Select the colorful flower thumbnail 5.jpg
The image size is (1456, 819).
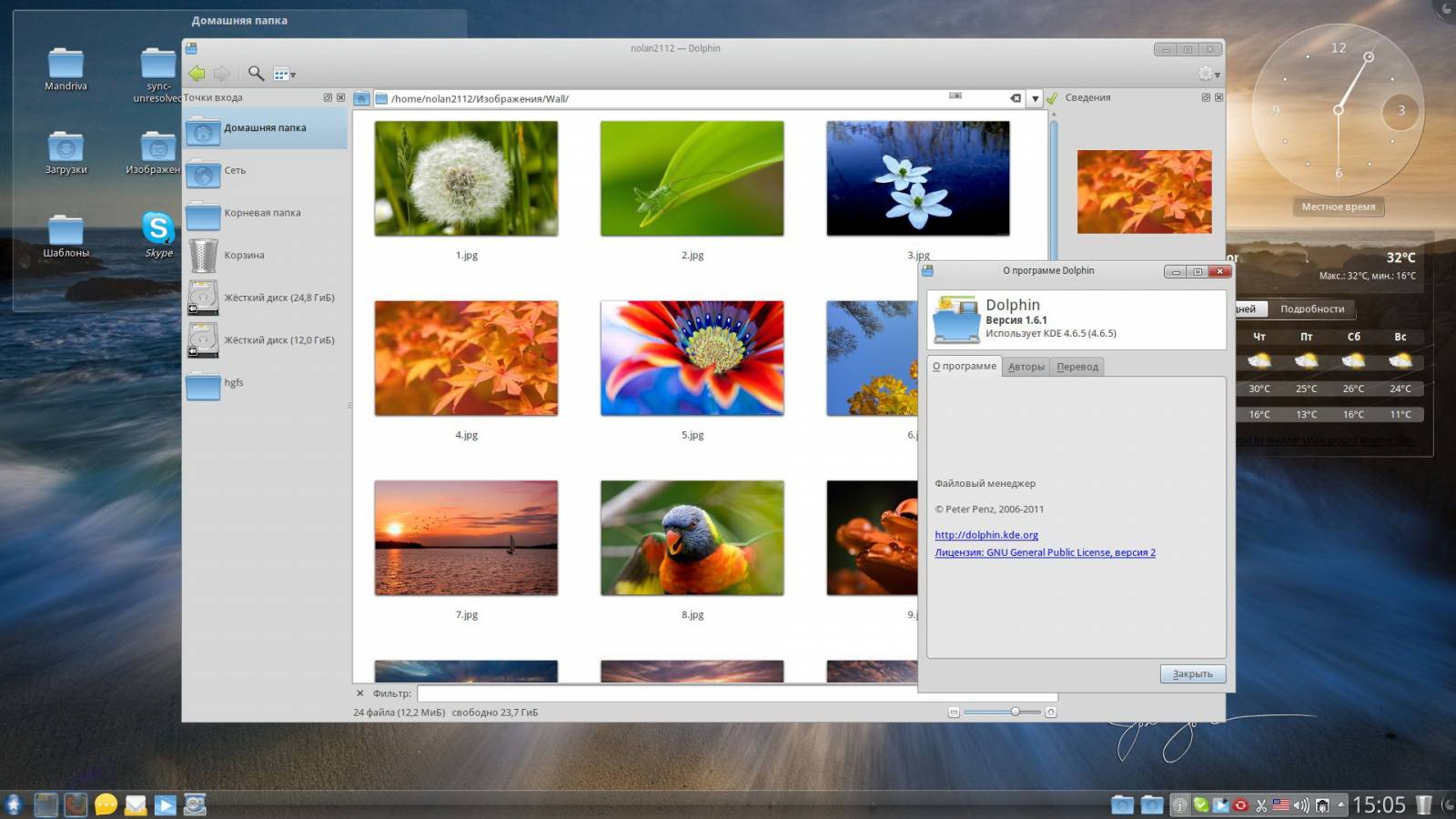point(692,359)
